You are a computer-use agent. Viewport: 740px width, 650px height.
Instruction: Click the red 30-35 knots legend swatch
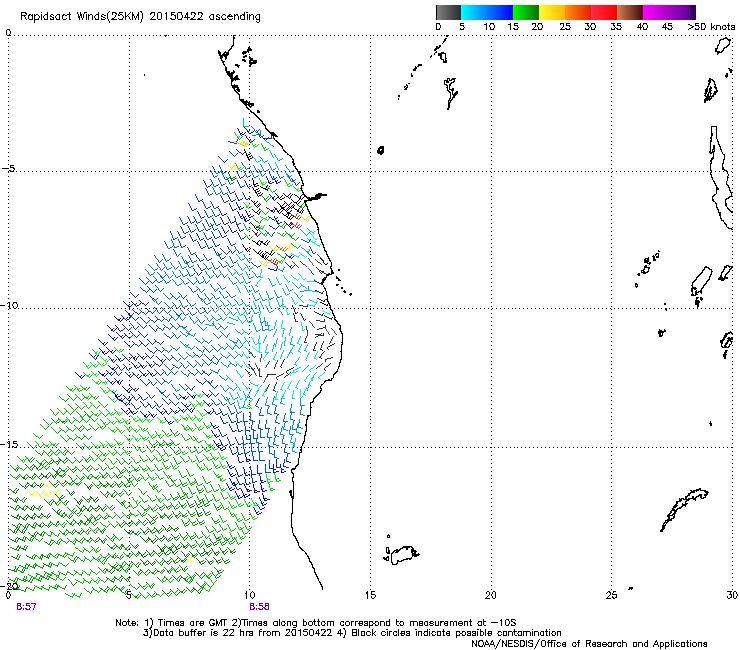click(604, 12)
